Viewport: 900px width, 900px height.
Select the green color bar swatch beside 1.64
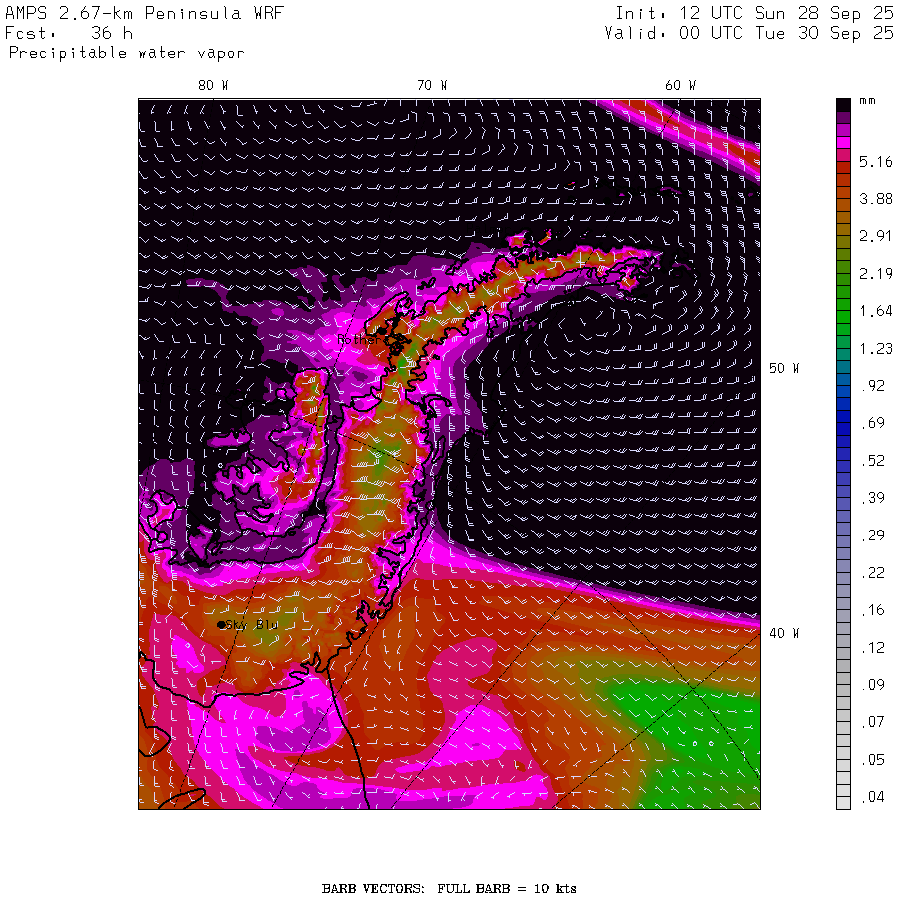843,311
